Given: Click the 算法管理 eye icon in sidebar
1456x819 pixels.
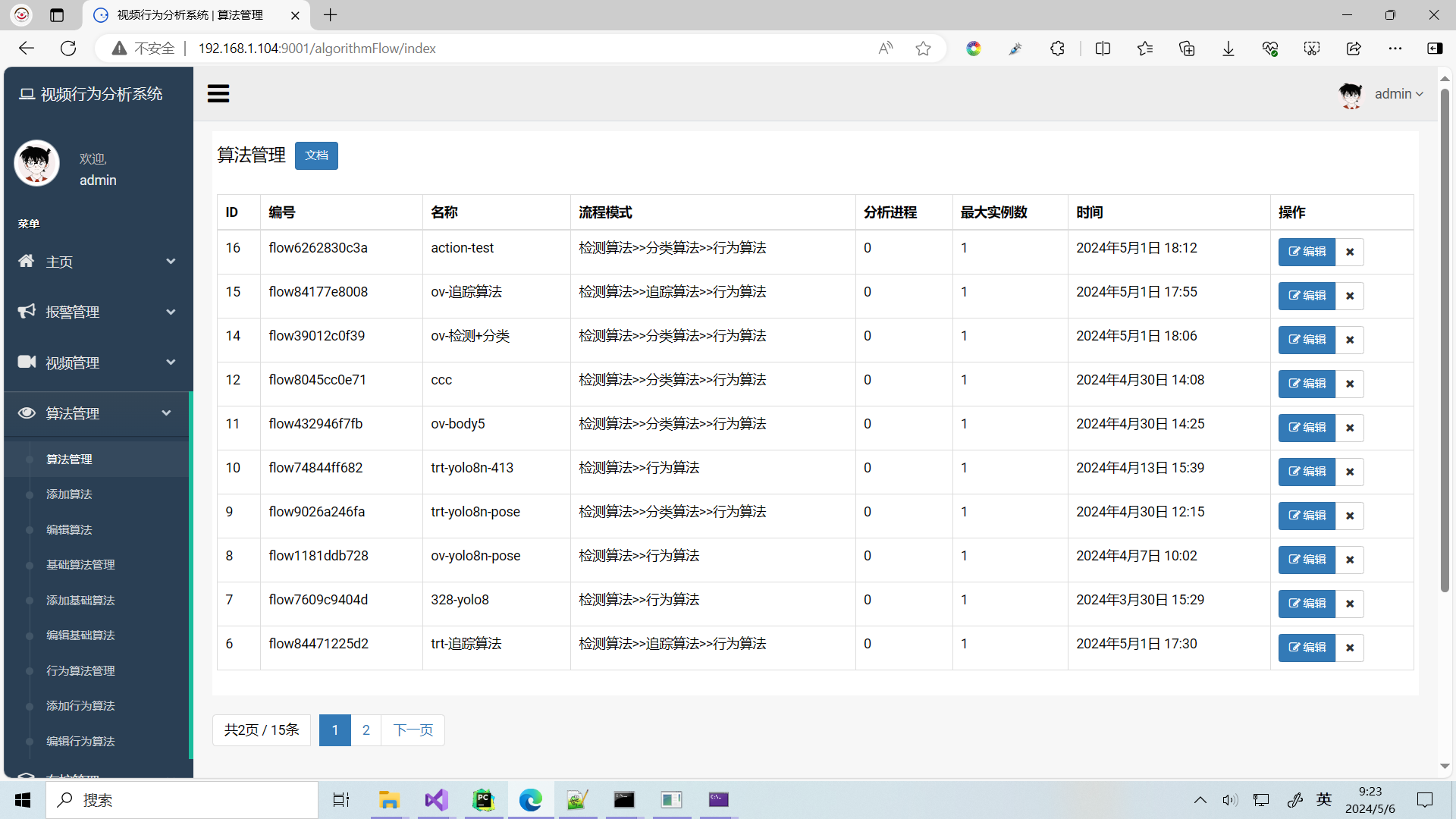Looking at the screenshot, I should point(26,413).
